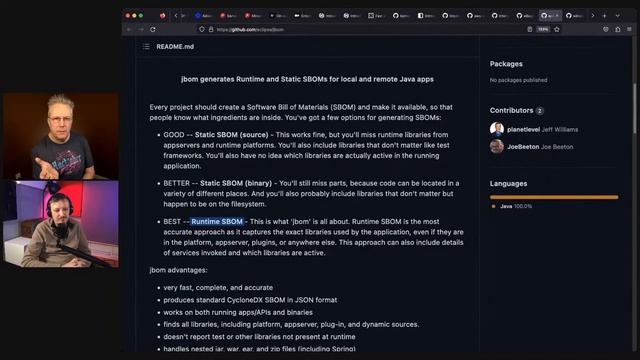Click the Static SBOM (source) bold text

coord(231,135)
